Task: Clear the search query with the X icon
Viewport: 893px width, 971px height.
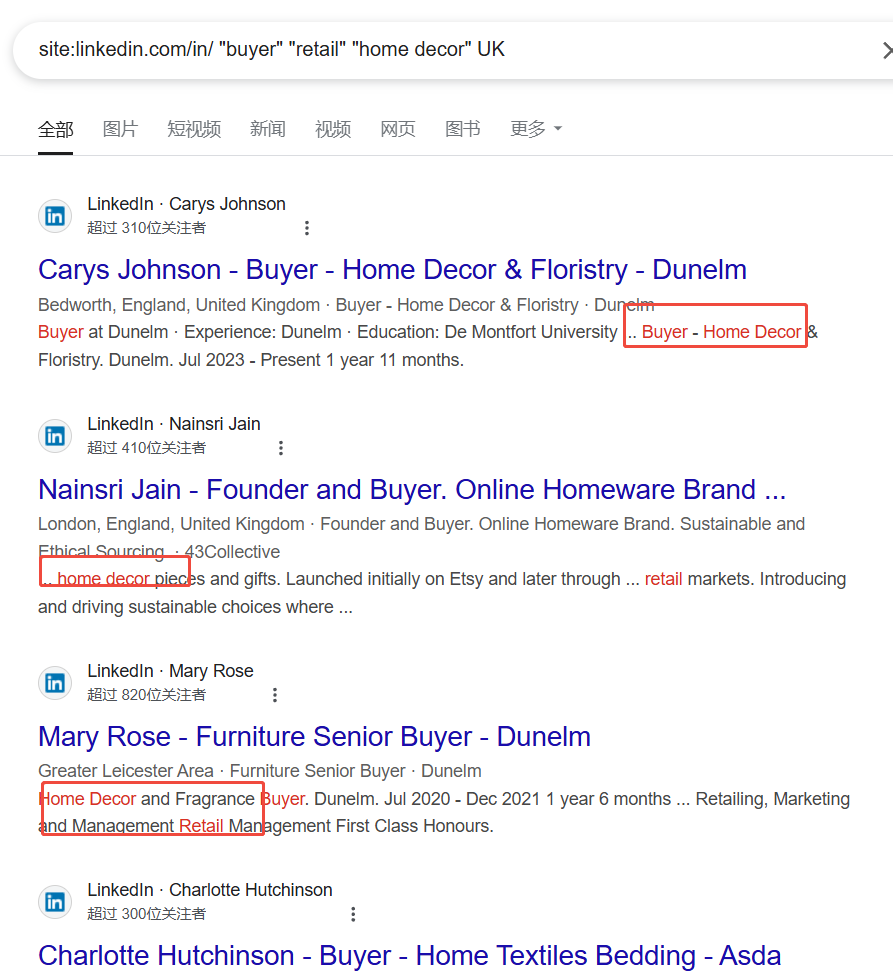Action: [x=887, y=50]
